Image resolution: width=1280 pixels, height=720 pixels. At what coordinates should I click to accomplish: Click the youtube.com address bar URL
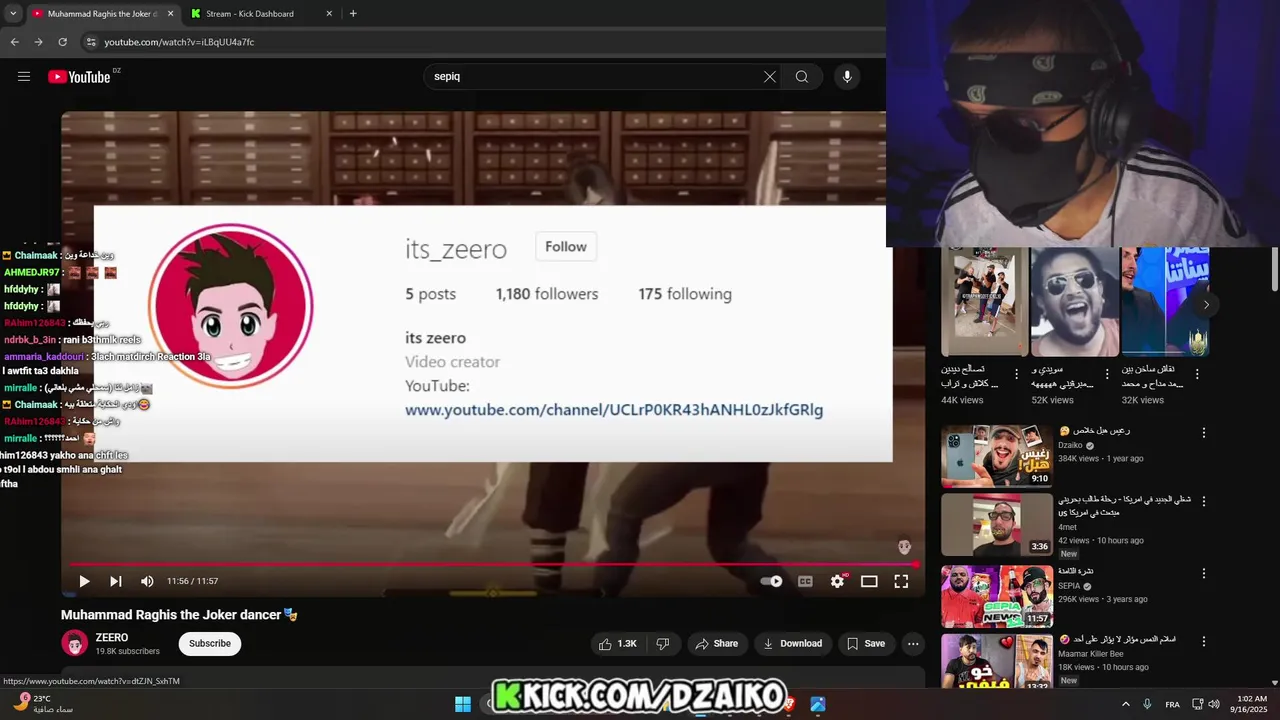tap(179, 42)
